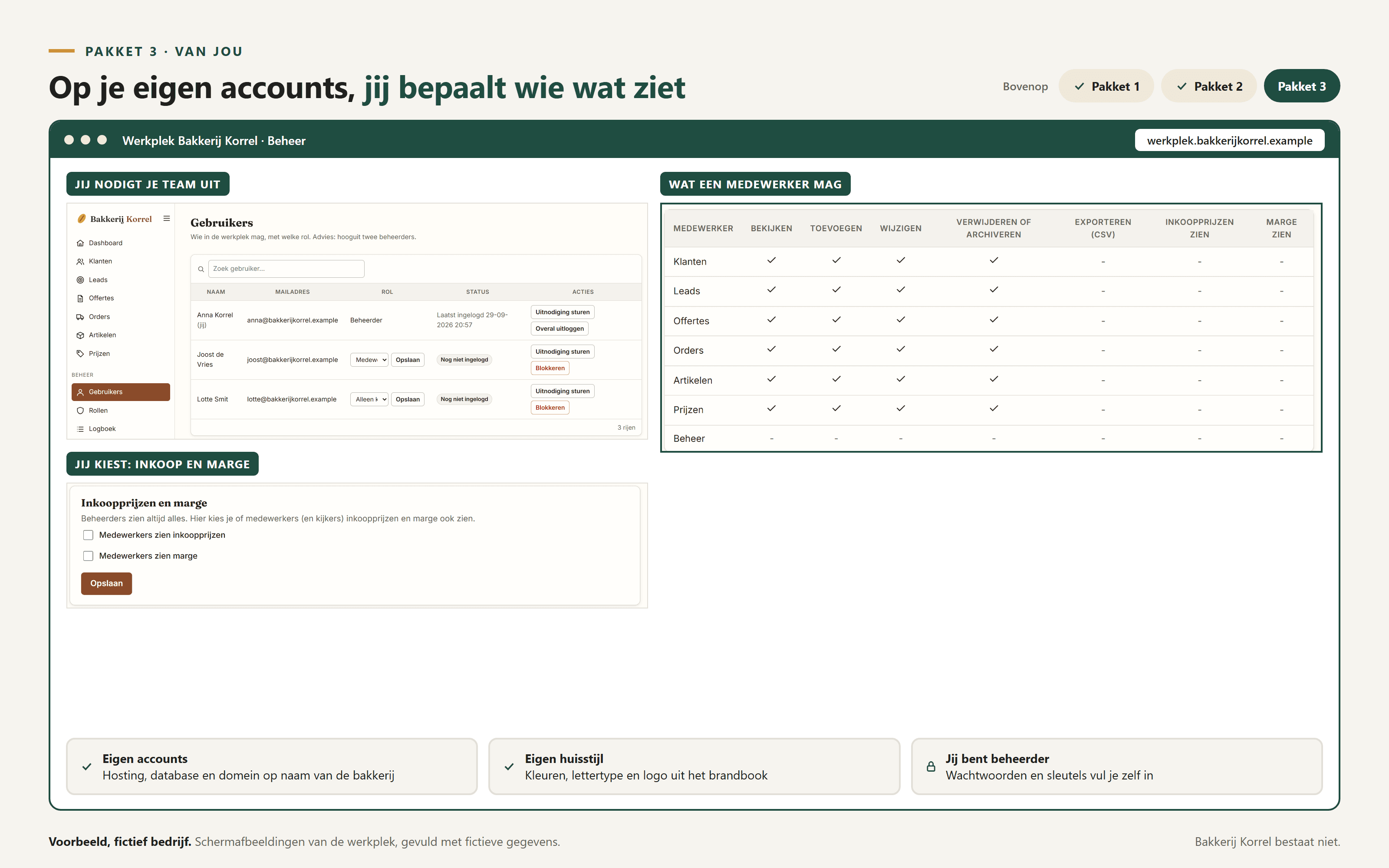This screenshot has width=1389, height=868.
Task: Click the Klanten people icon
Action: tap(80, 261)
